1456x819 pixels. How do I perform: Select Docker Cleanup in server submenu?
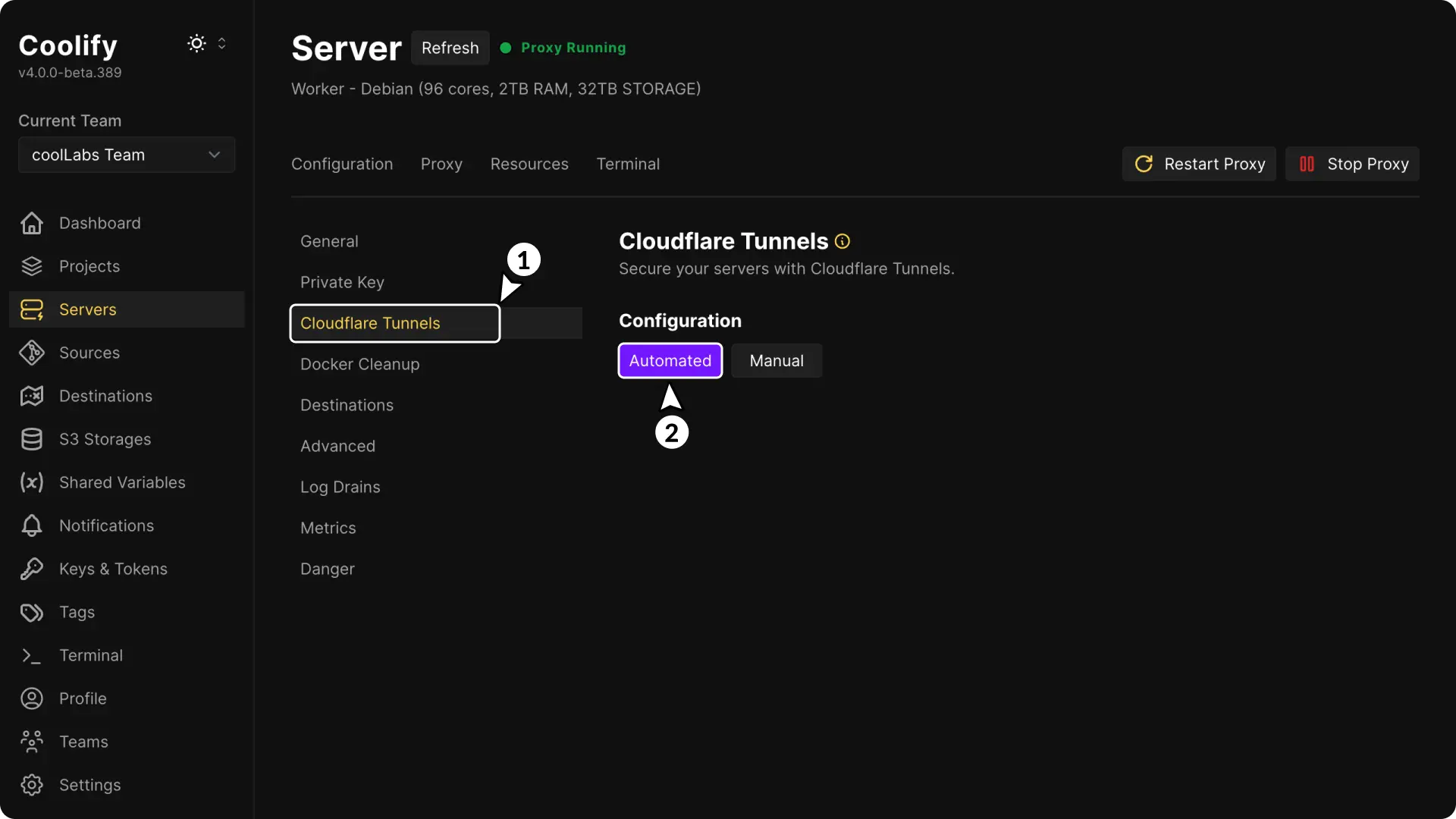[359, 364]
